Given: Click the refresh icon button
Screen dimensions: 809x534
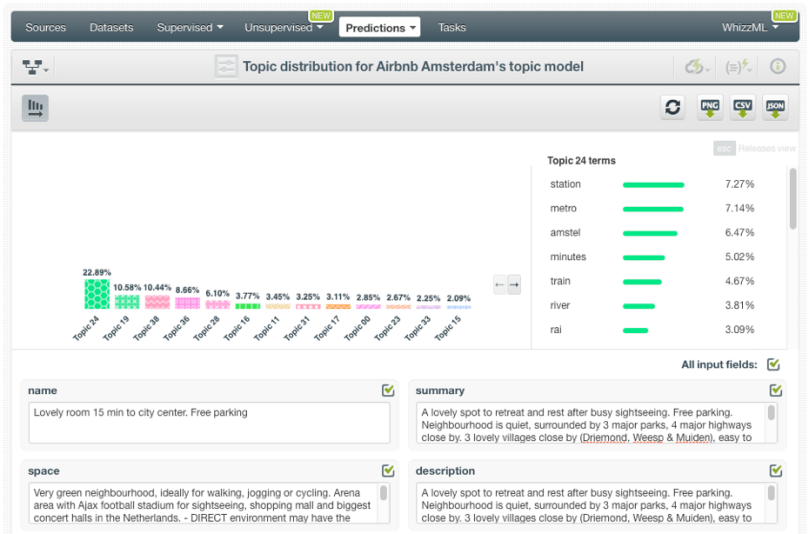Looking at the screenshot, I should [673, 108].
